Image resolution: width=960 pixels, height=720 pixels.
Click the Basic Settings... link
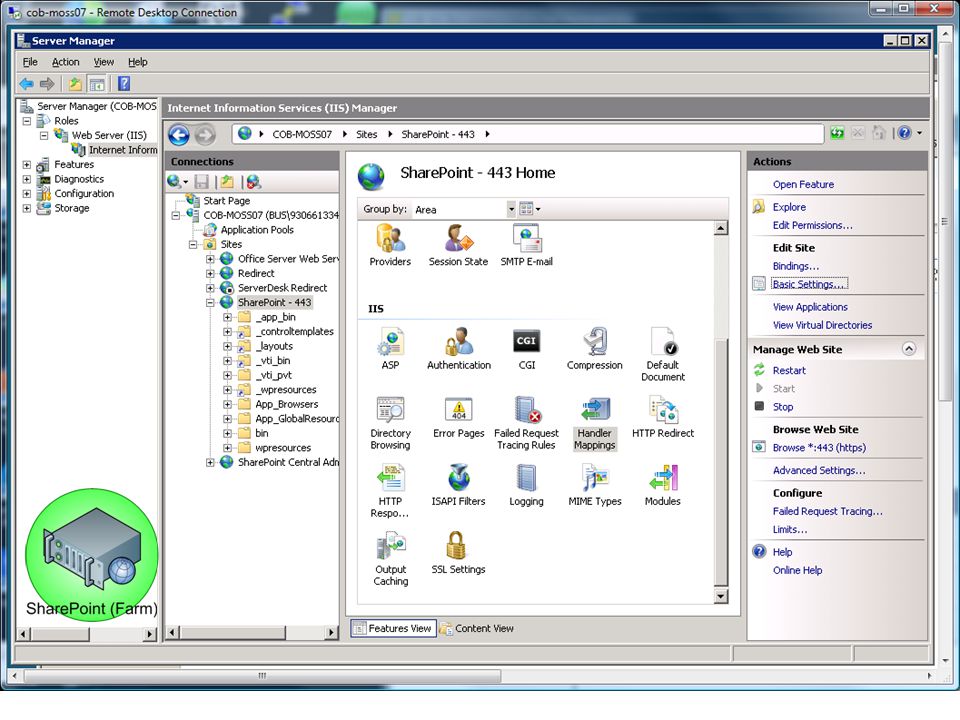[x=809, y=284]
